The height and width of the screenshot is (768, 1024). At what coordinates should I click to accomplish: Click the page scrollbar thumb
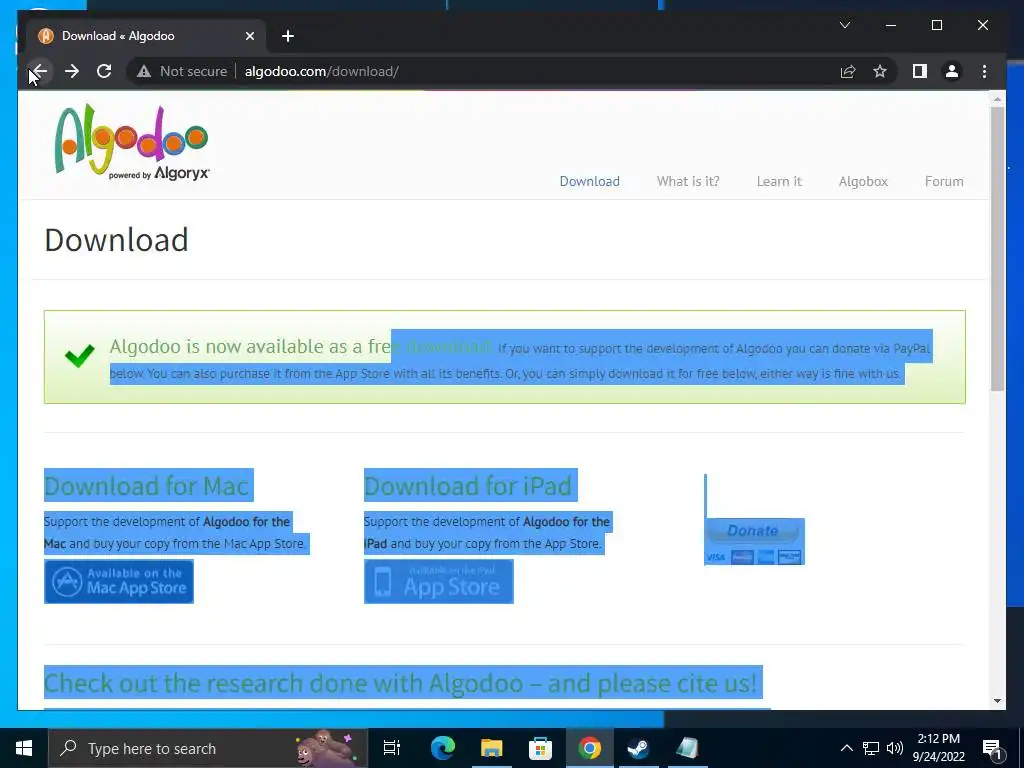997,248
